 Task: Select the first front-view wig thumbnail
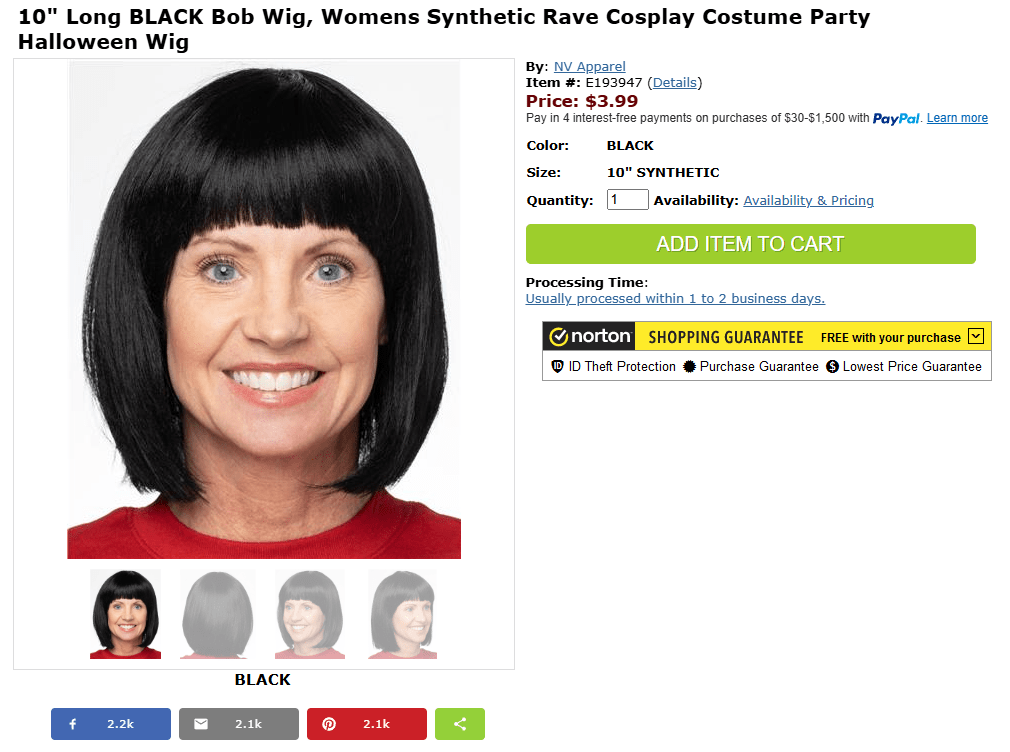pyautogui.click(x=125, y=614)
